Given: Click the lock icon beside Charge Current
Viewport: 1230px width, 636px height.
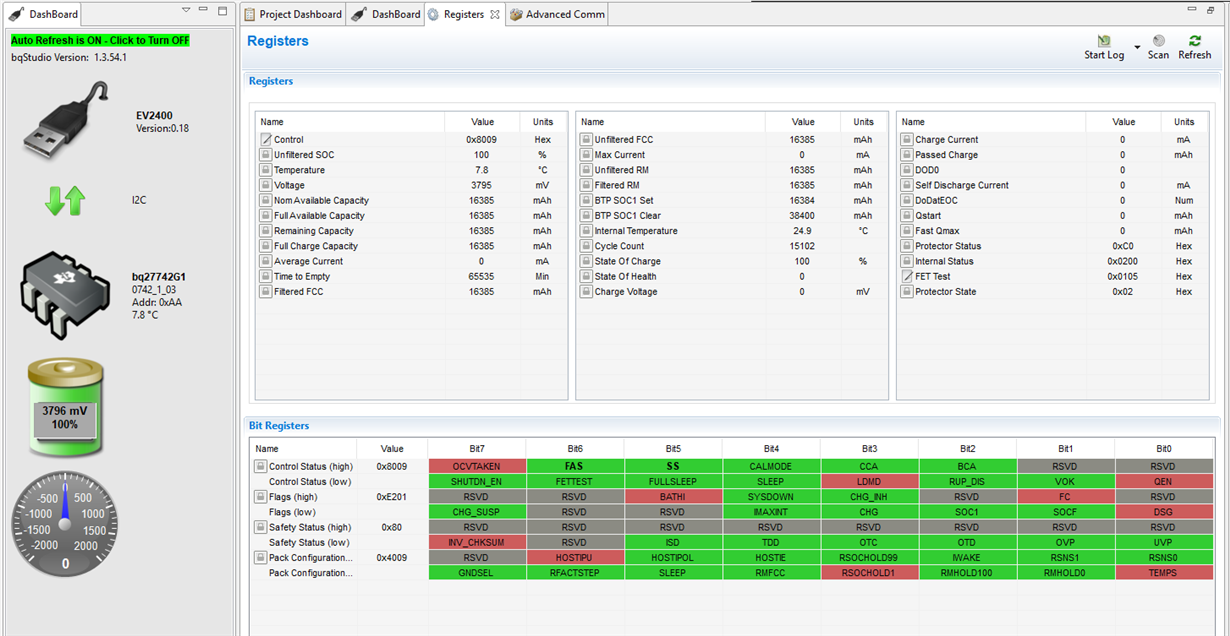Looking at the screenshot, I should coord(907,140).
